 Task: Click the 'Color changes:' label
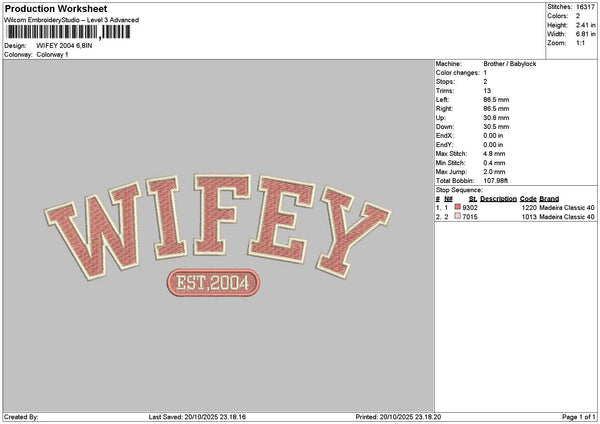[458, 73]
